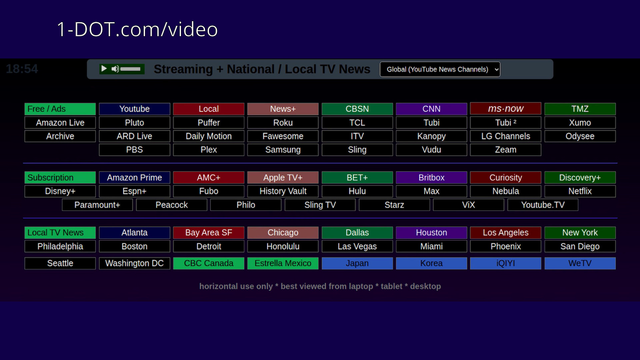This screenshot has width=640, height=360.
Task: Open Tubi
Action: pos(431,123)
